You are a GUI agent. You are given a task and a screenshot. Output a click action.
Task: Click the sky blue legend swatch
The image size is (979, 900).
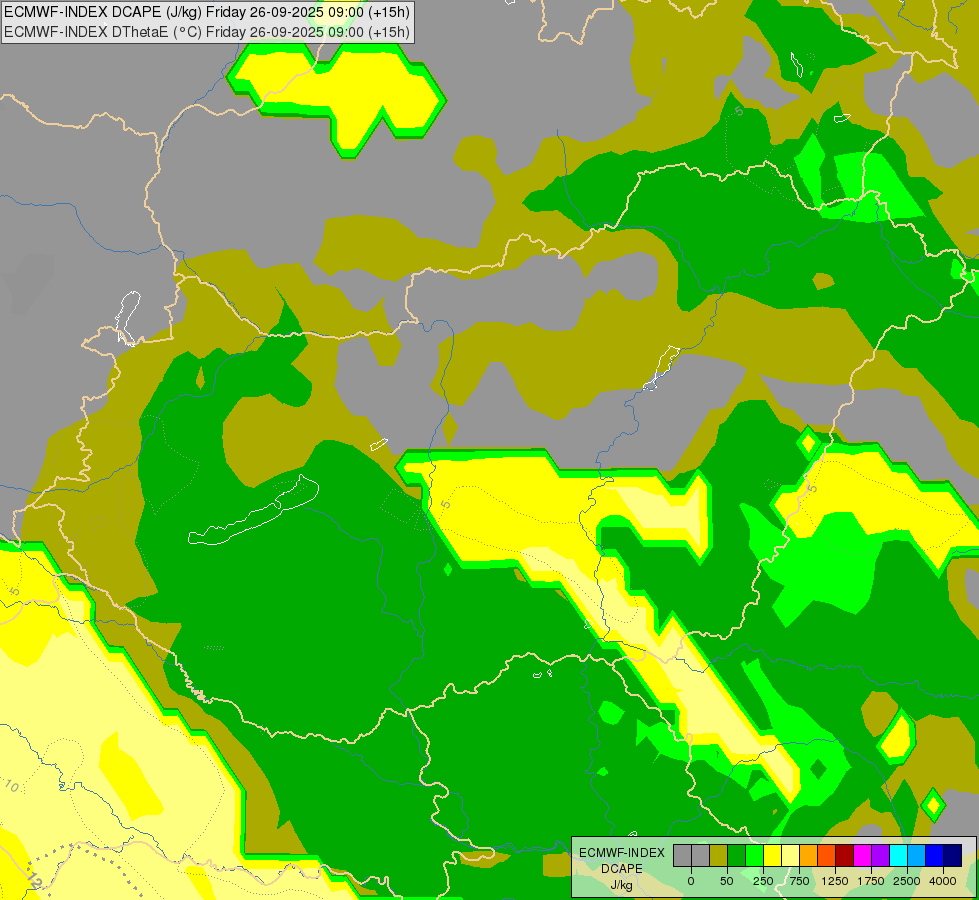[x=917, y=856]
